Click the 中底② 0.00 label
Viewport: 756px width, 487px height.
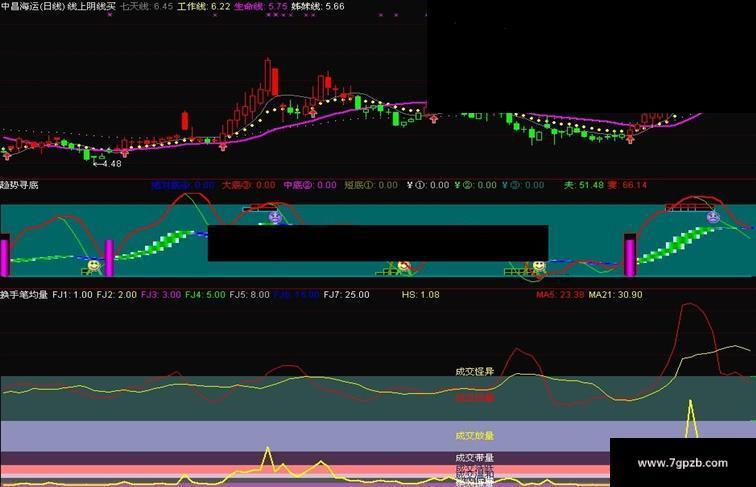click(310, 185)
